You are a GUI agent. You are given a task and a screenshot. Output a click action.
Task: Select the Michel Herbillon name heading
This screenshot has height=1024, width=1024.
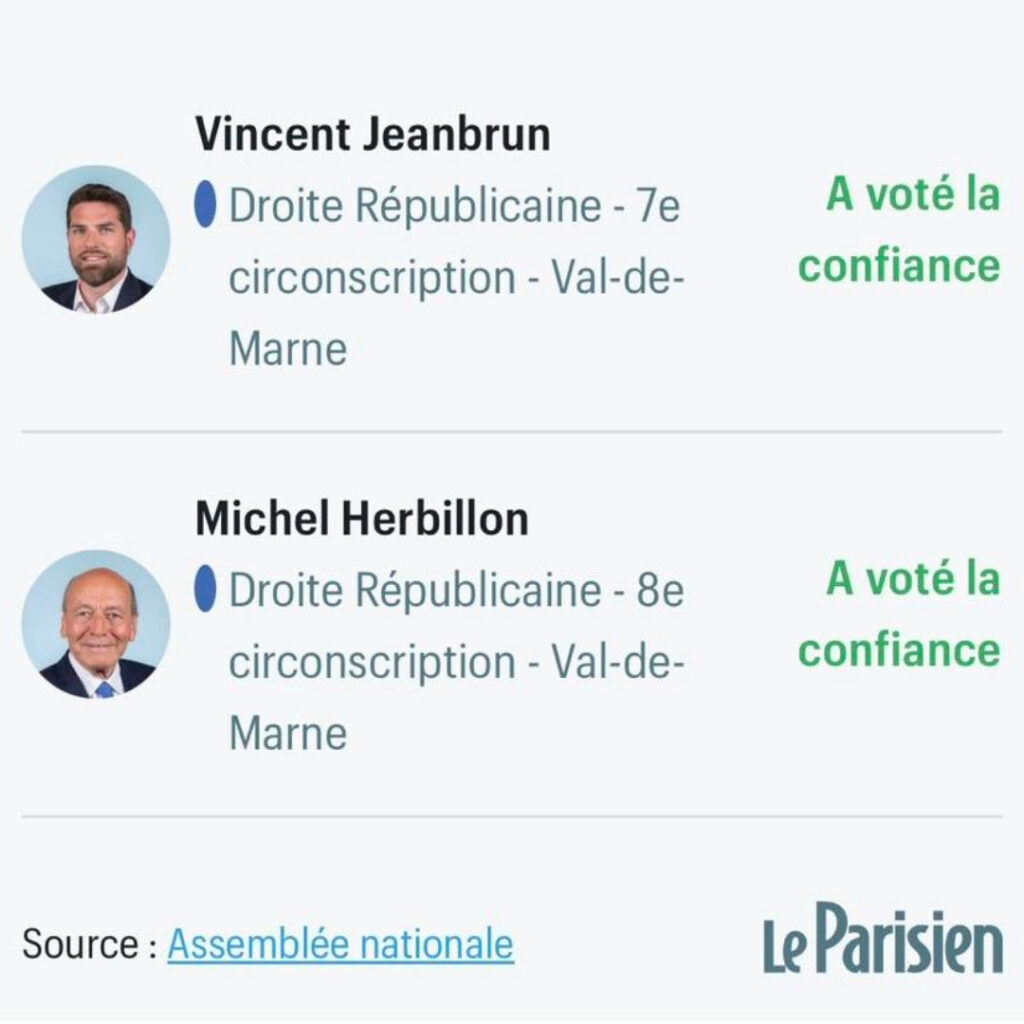(x=362, y=519)
